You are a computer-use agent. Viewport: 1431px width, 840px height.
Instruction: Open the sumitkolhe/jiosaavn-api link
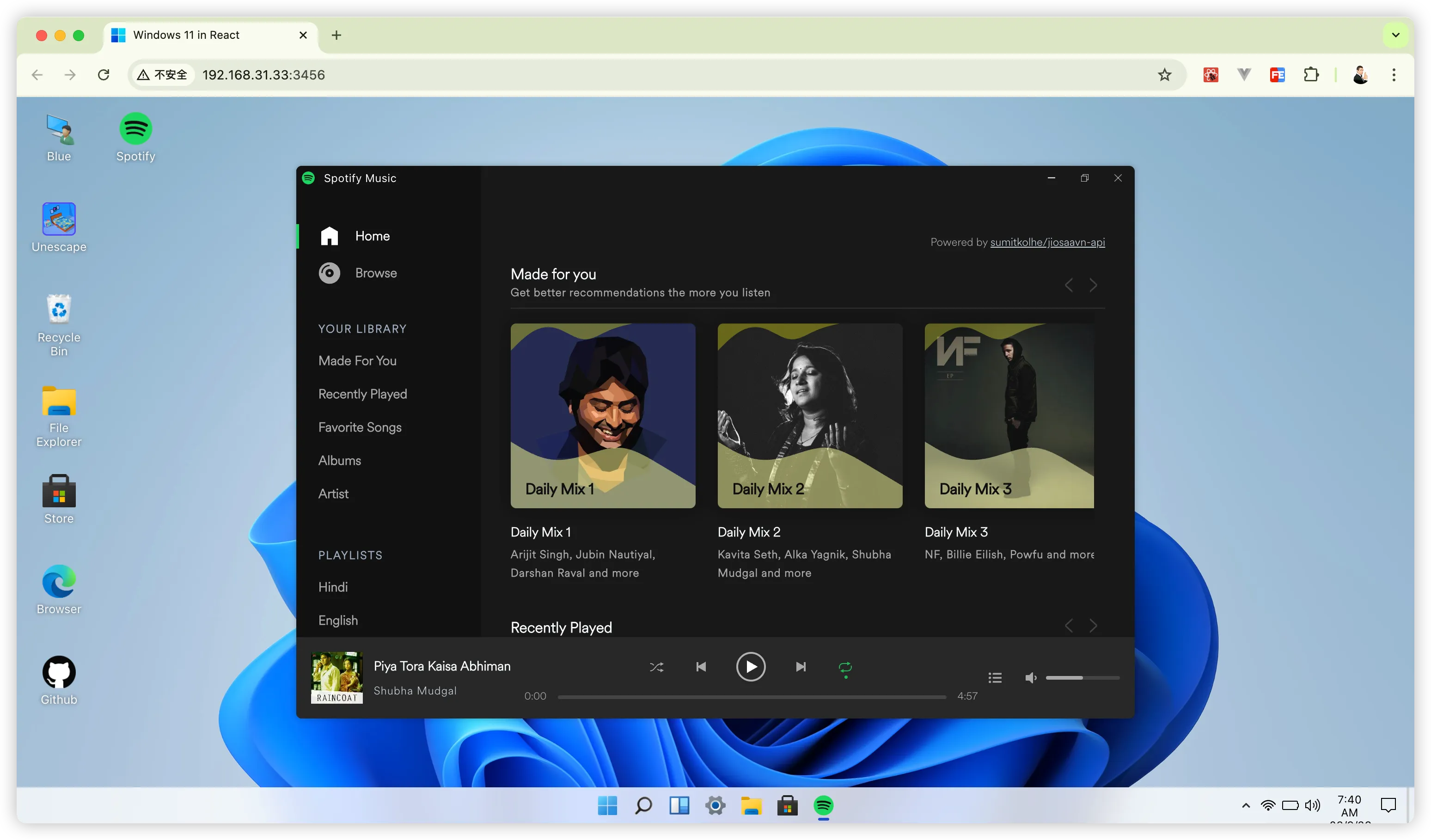click(1047, 243)
